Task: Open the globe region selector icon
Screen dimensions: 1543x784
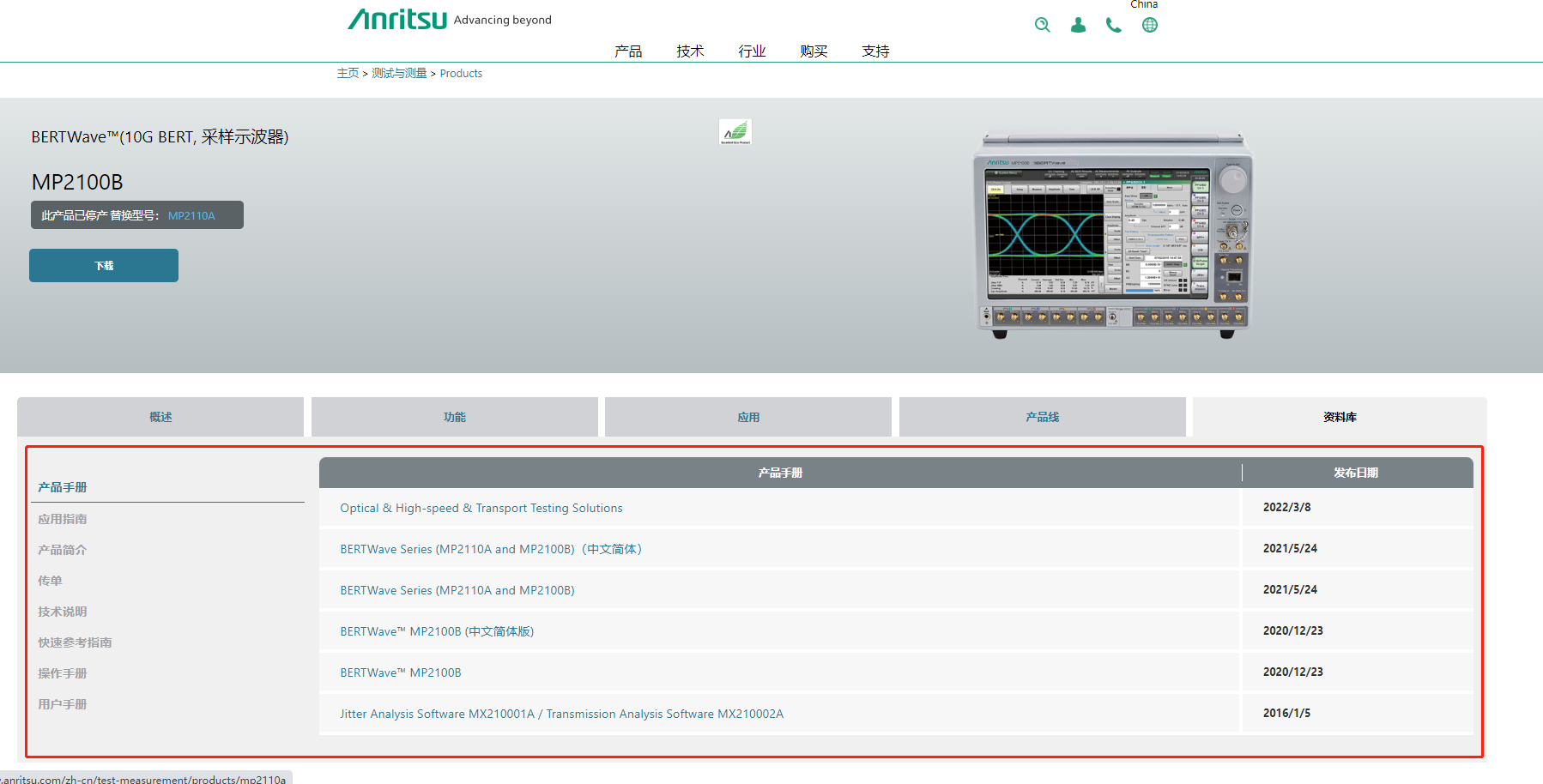Action: (x=1150, y=25)
